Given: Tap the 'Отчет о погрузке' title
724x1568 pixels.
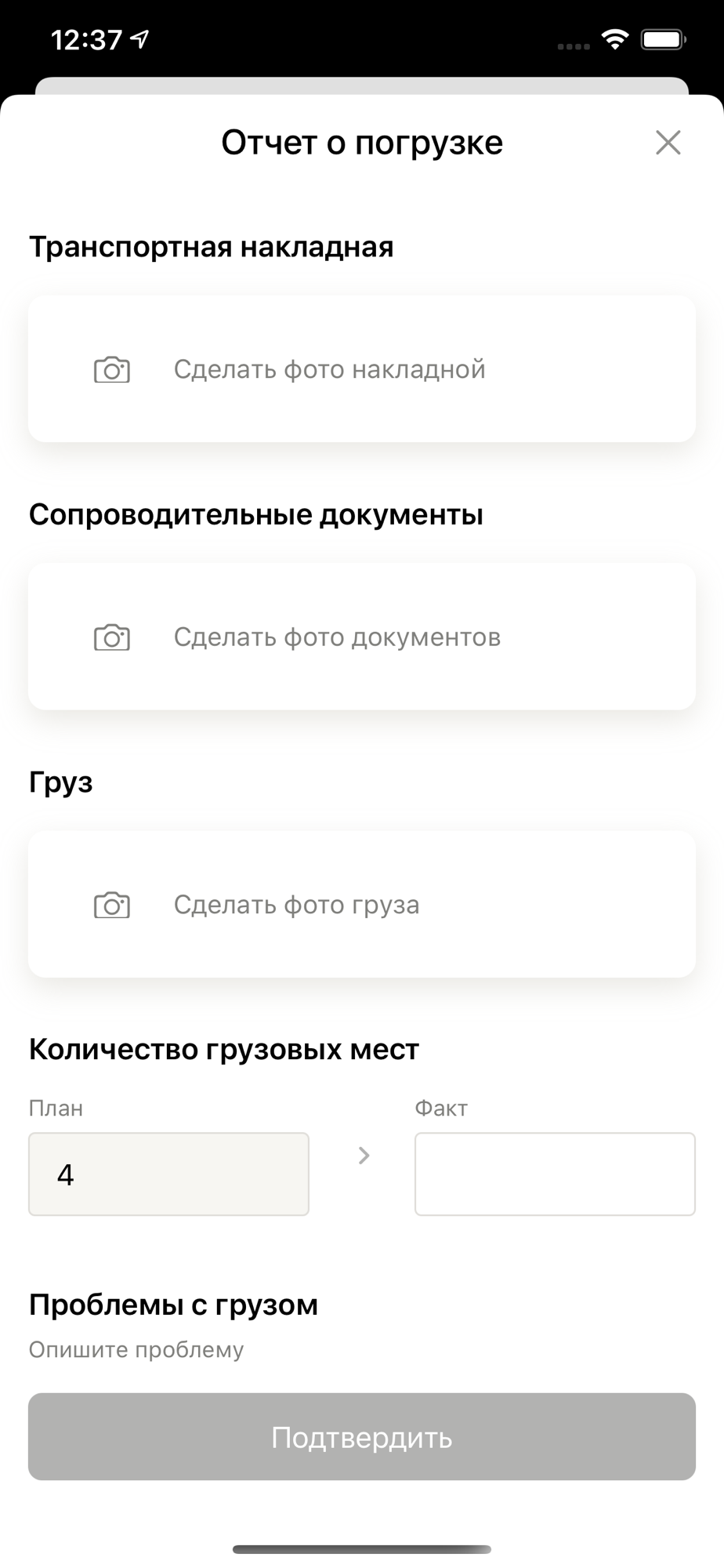Looking at the screenshot, I should click(x=362, y=143).
